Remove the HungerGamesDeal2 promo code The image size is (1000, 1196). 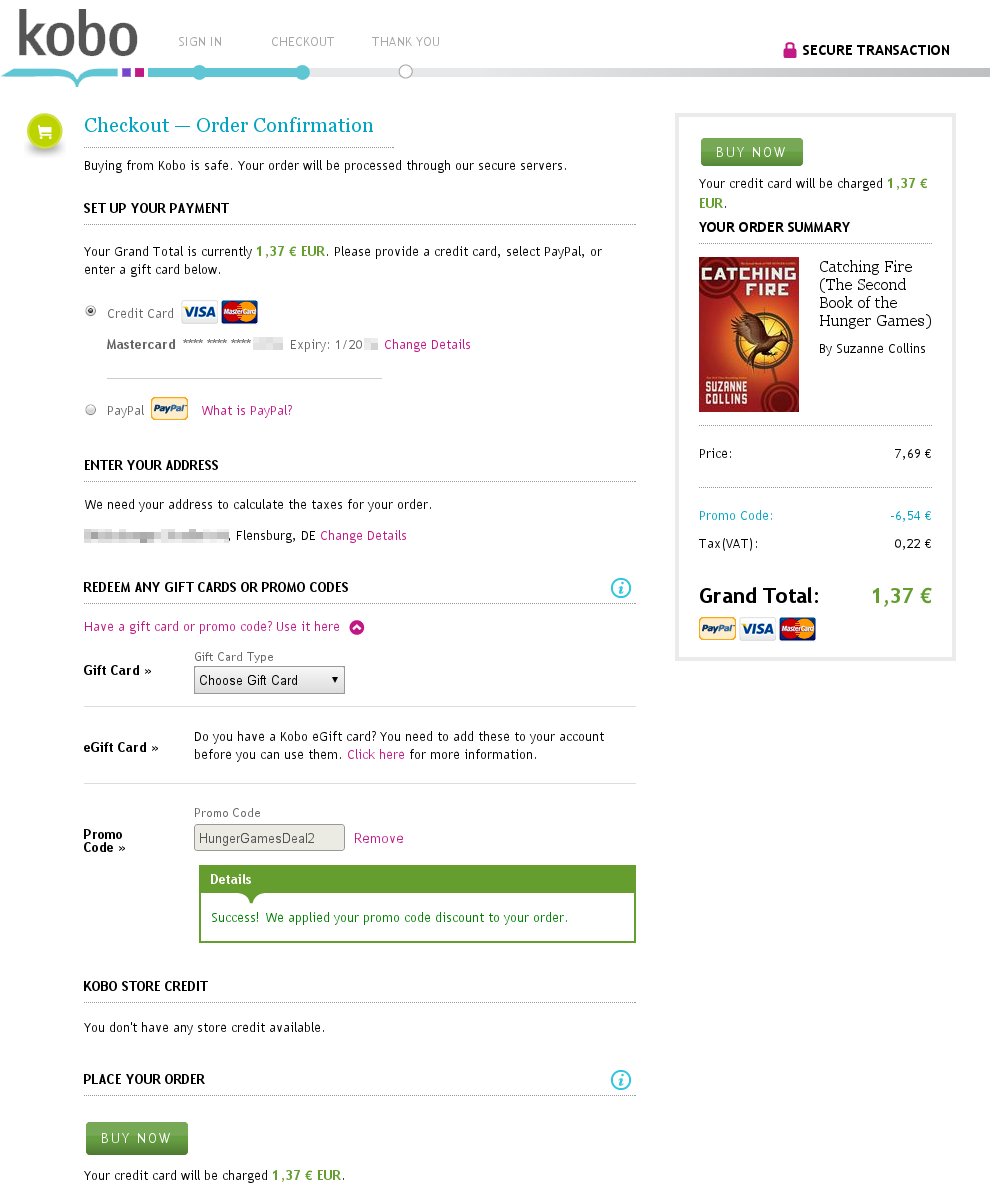(379, 838)
